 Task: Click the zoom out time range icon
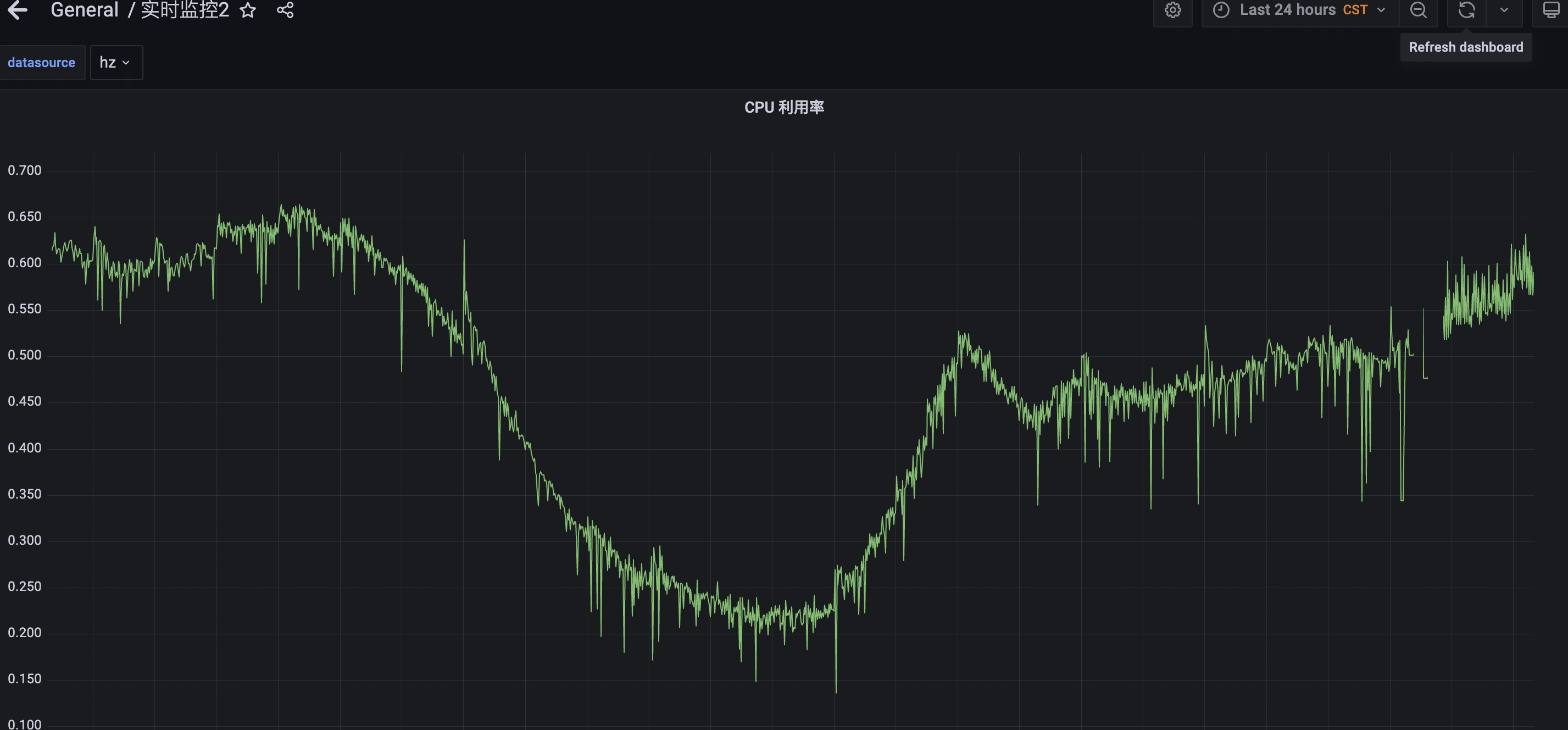coord(1418,10)
